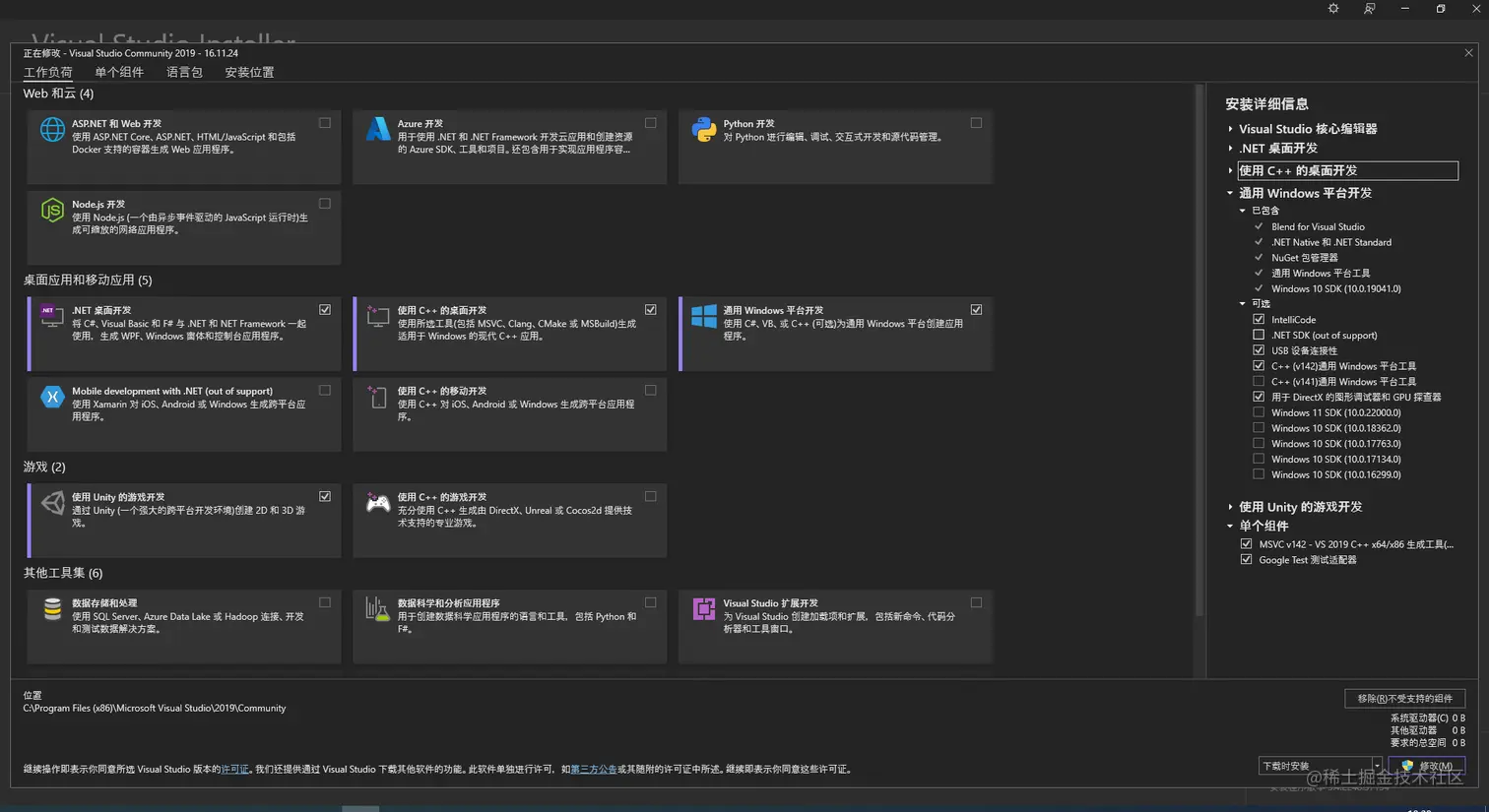1489x812 pixels.
Task: Collapse the 已包含 included list
Action: pos(1243,211)
